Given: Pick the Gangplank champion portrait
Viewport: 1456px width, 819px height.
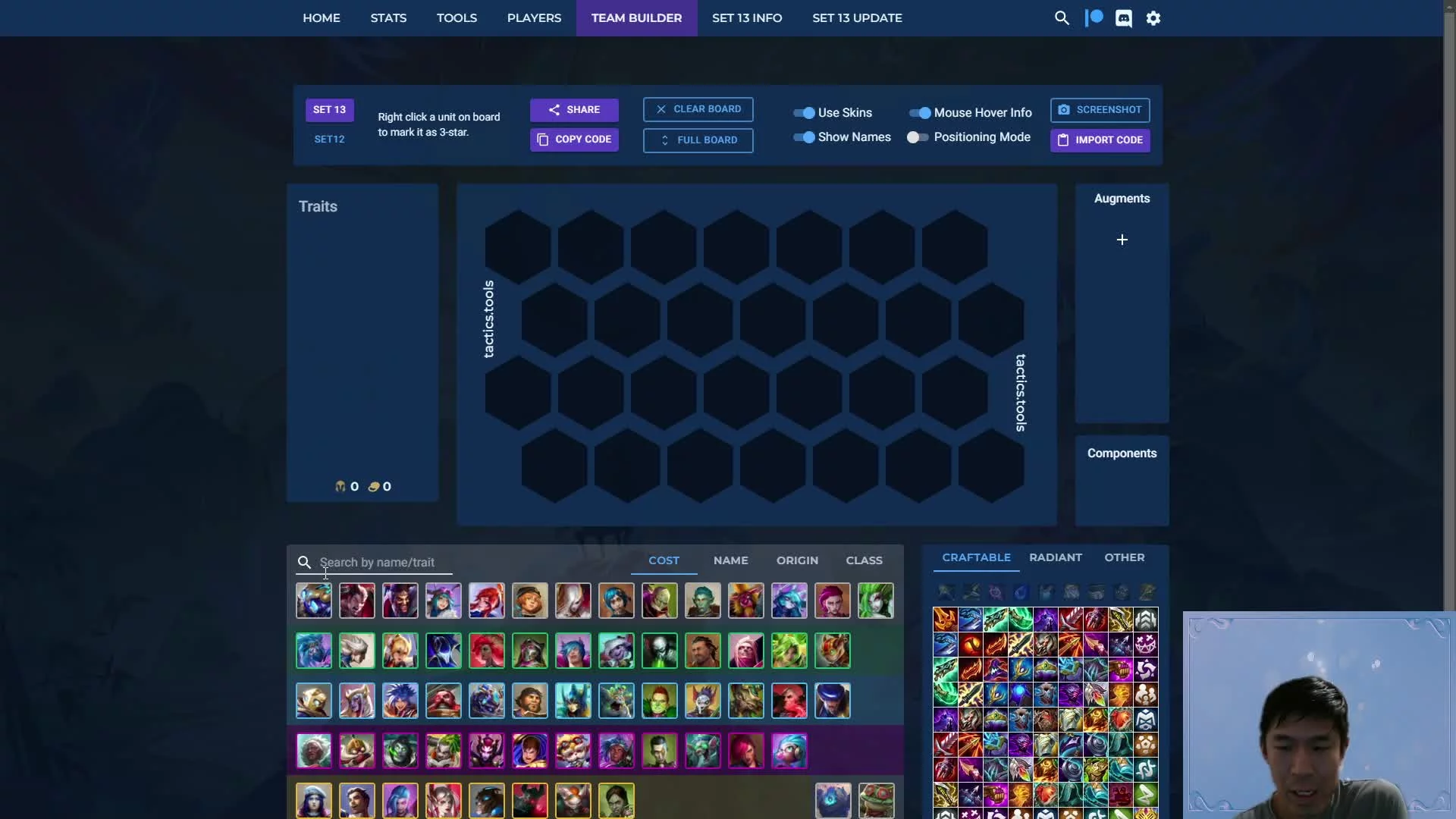Looking at the screenshot, I should (444, 701).
